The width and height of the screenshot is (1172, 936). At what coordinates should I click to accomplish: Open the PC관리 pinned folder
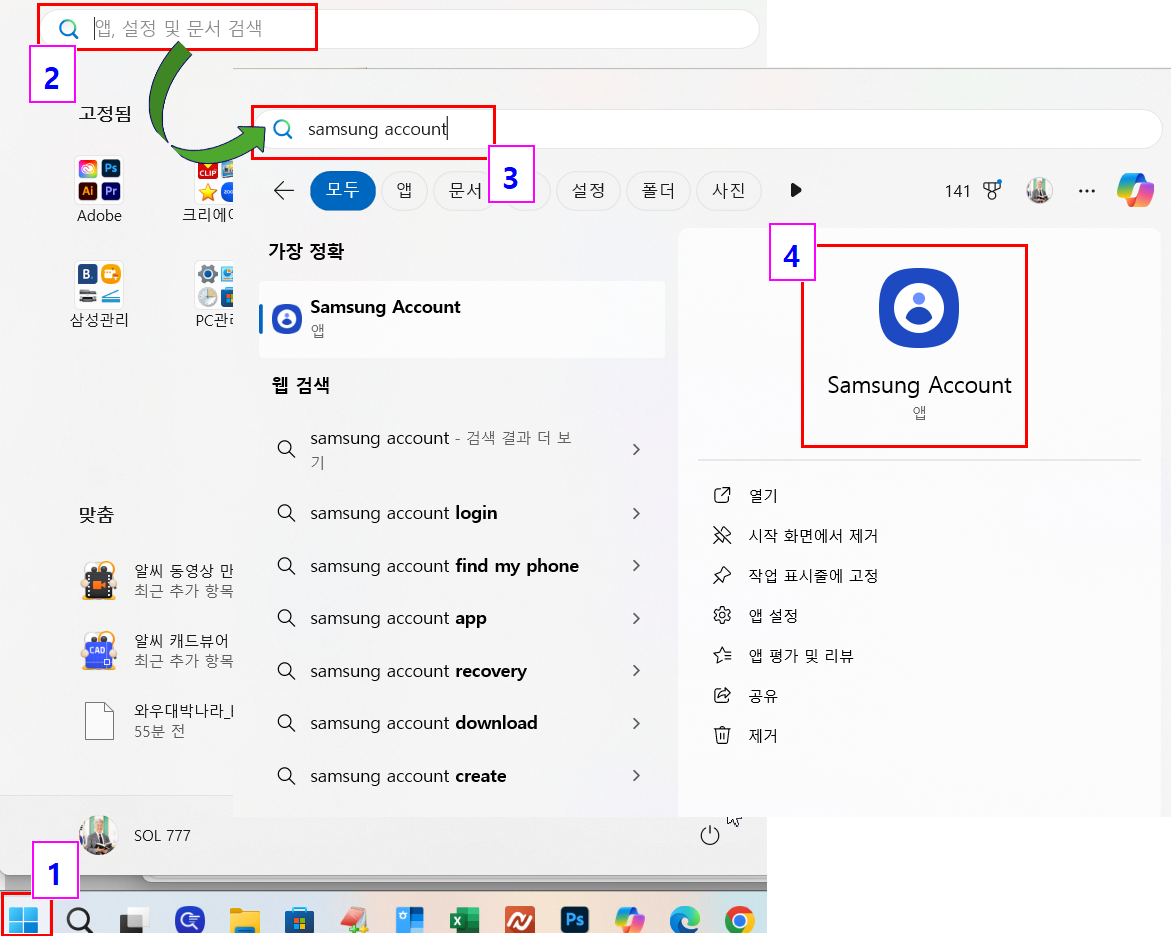214,295
